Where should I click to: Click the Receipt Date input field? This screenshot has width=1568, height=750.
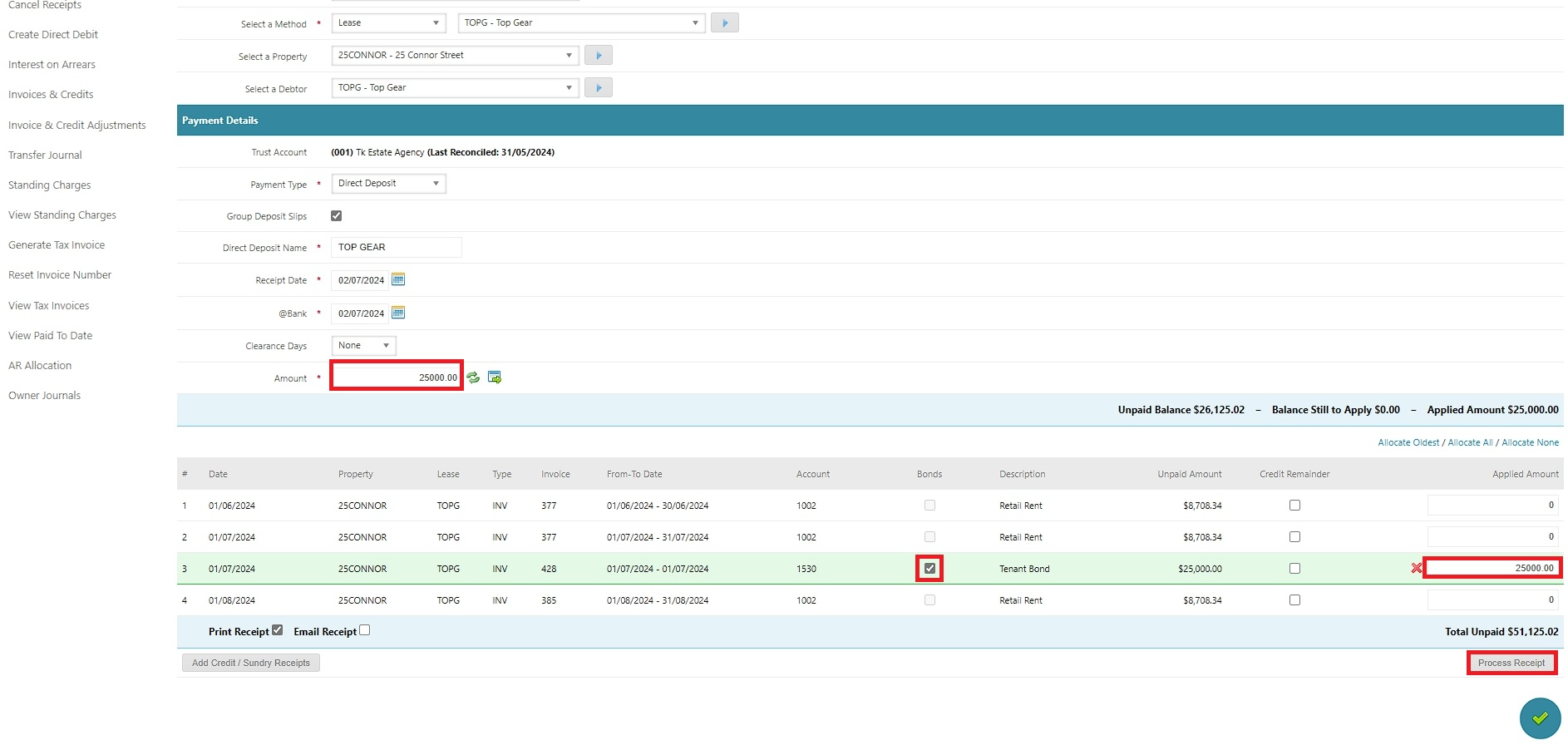pyautogui.click(x=359, y=280)
